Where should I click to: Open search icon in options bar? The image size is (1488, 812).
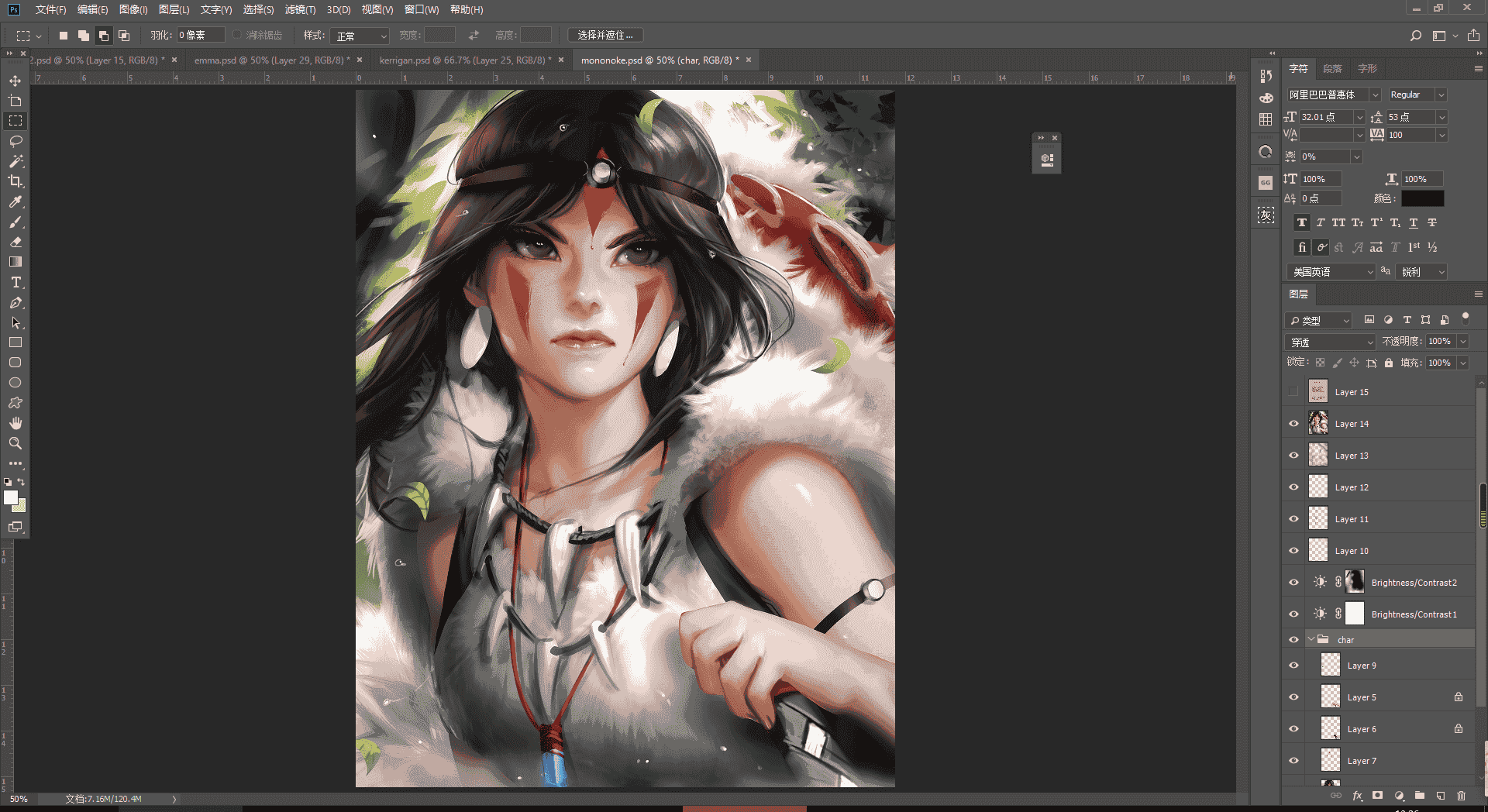coord(1416,35)
